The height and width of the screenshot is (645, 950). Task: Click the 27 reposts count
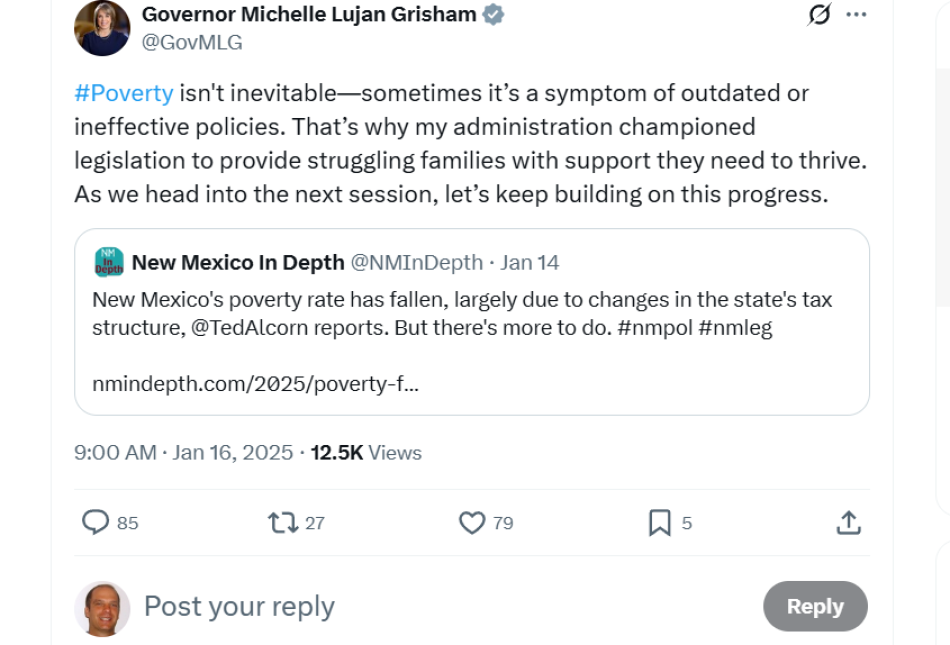pos(315,522)
